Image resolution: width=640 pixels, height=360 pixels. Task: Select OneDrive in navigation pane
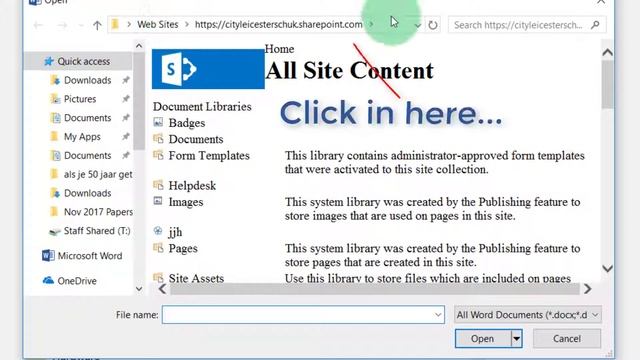coord(77,281)
